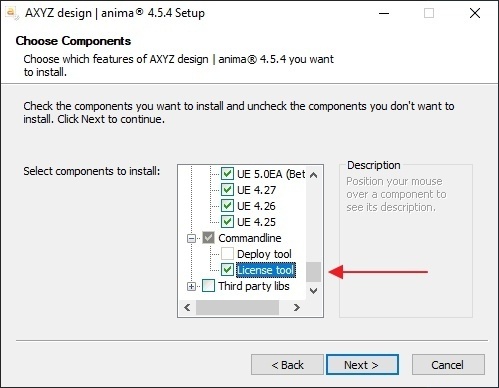The width and height of the screenshot is (499, 388).
Task: Click the Next button
Action: click(x=362, y=365)
